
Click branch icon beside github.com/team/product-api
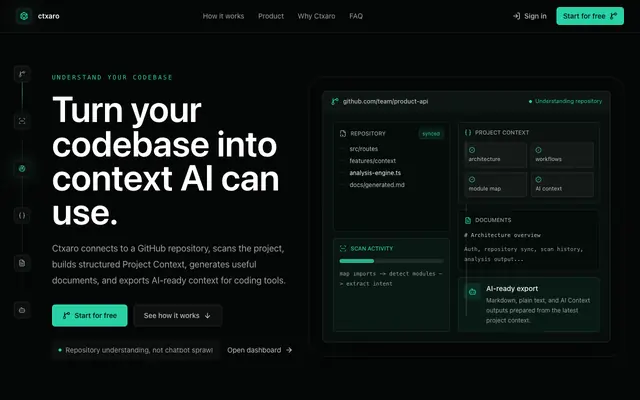click(x=335, y=101)
